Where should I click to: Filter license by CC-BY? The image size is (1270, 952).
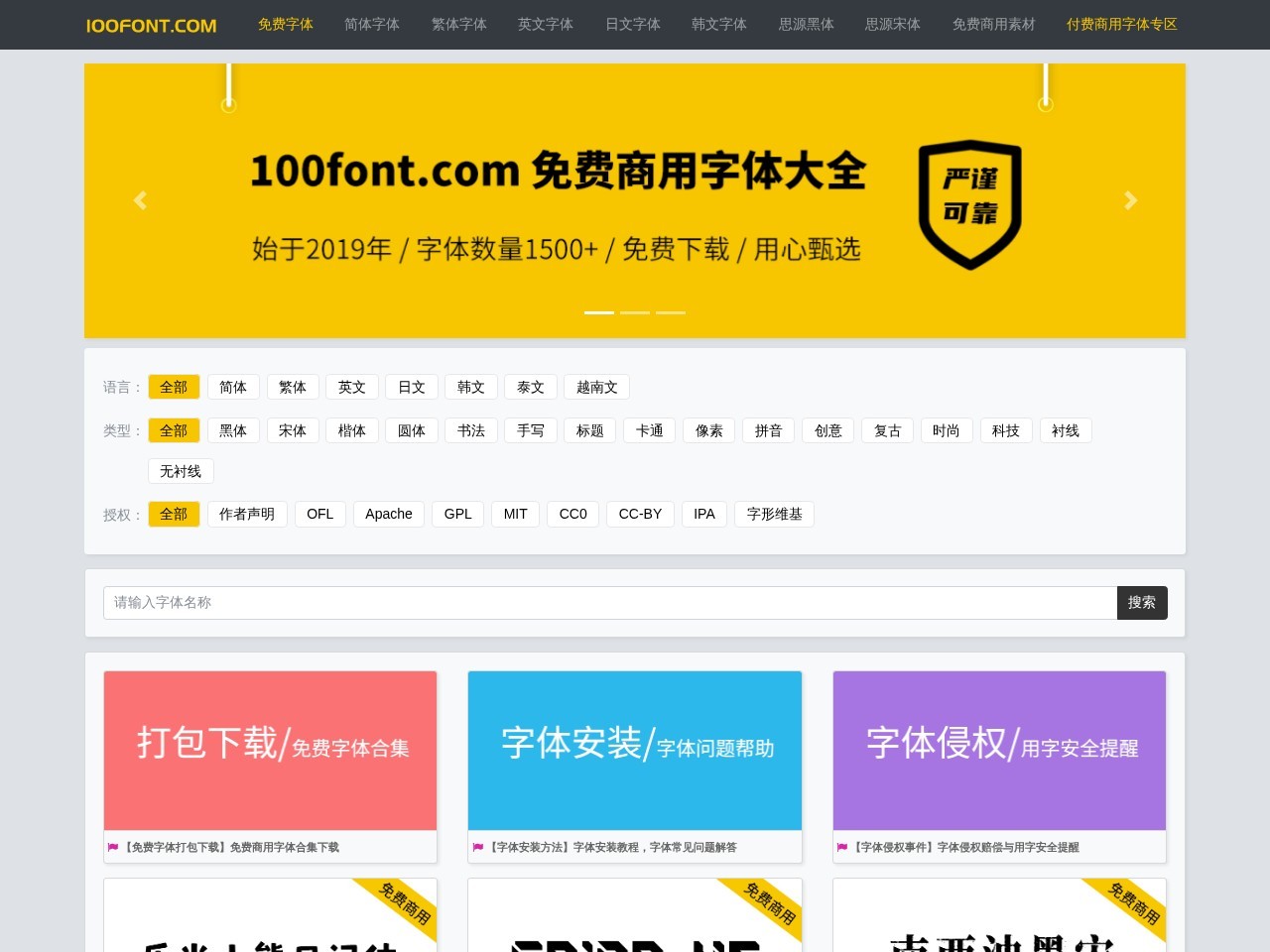pos(640,514)
